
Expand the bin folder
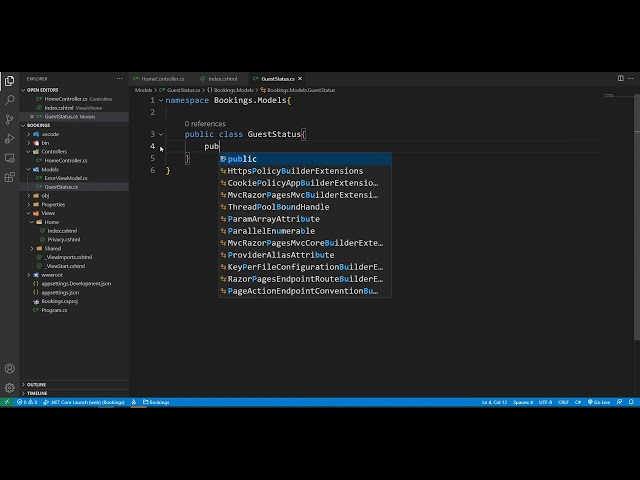(45, 143)
